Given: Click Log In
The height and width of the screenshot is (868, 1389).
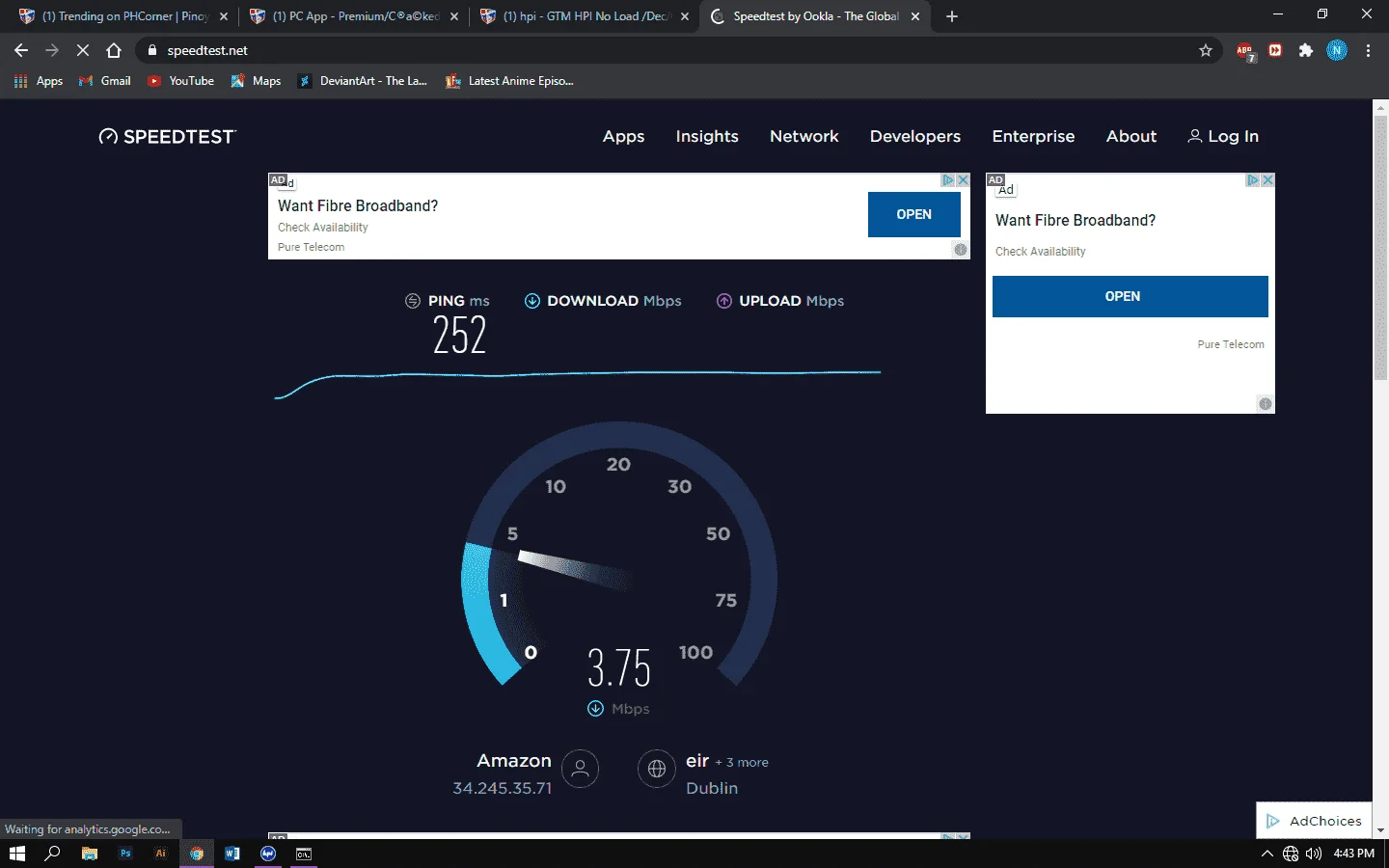Looking at the screenshot, I should (1223, 137).
